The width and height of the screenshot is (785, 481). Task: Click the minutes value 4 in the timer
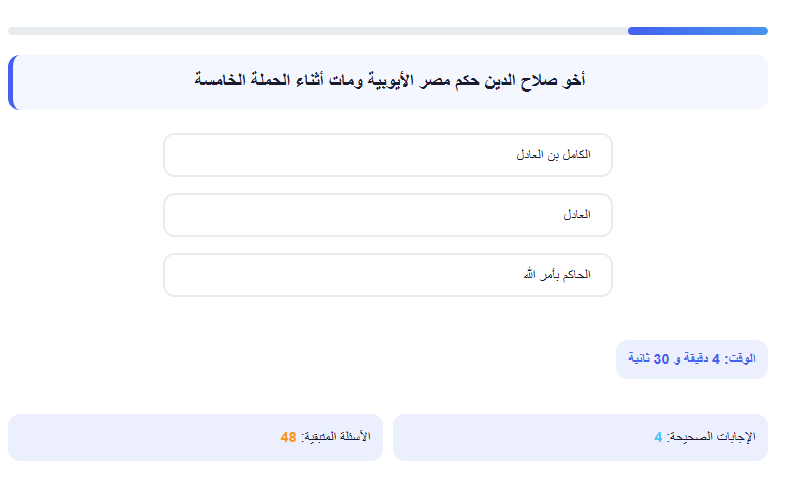coord(716,359)
